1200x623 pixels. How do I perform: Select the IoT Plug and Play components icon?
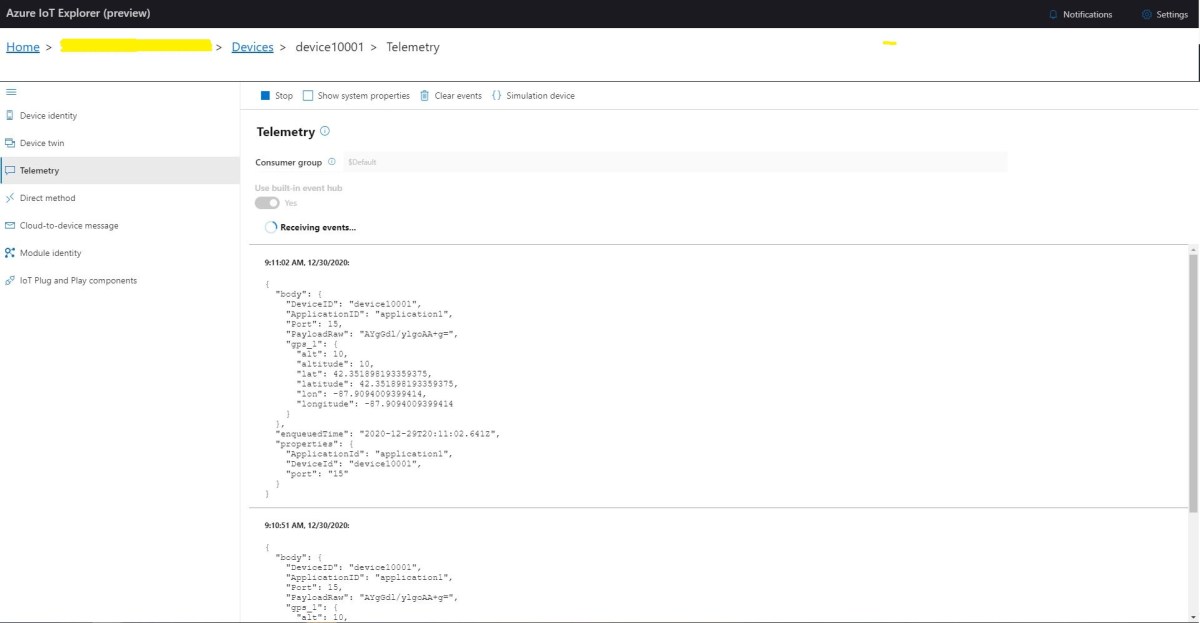click(10, 280)
